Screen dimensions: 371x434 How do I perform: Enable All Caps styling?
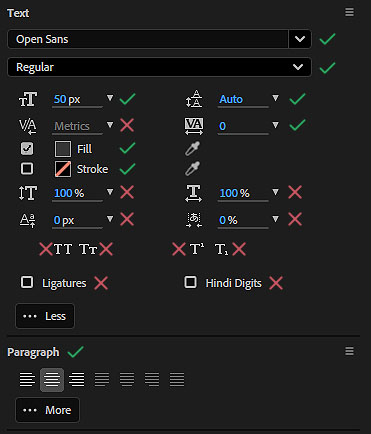63,249
